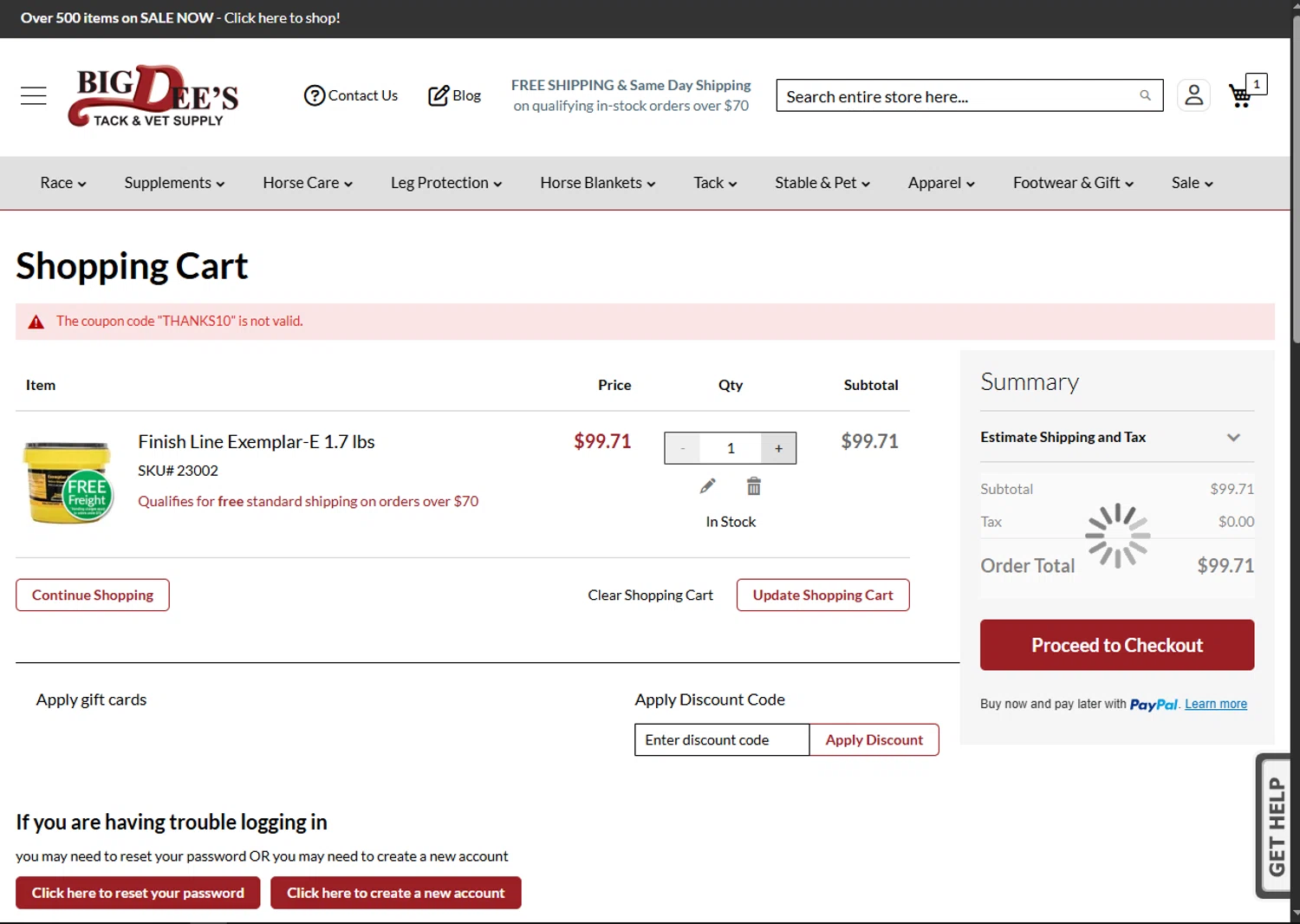Click Update Shopping Cart button

[x=822, y=595]
